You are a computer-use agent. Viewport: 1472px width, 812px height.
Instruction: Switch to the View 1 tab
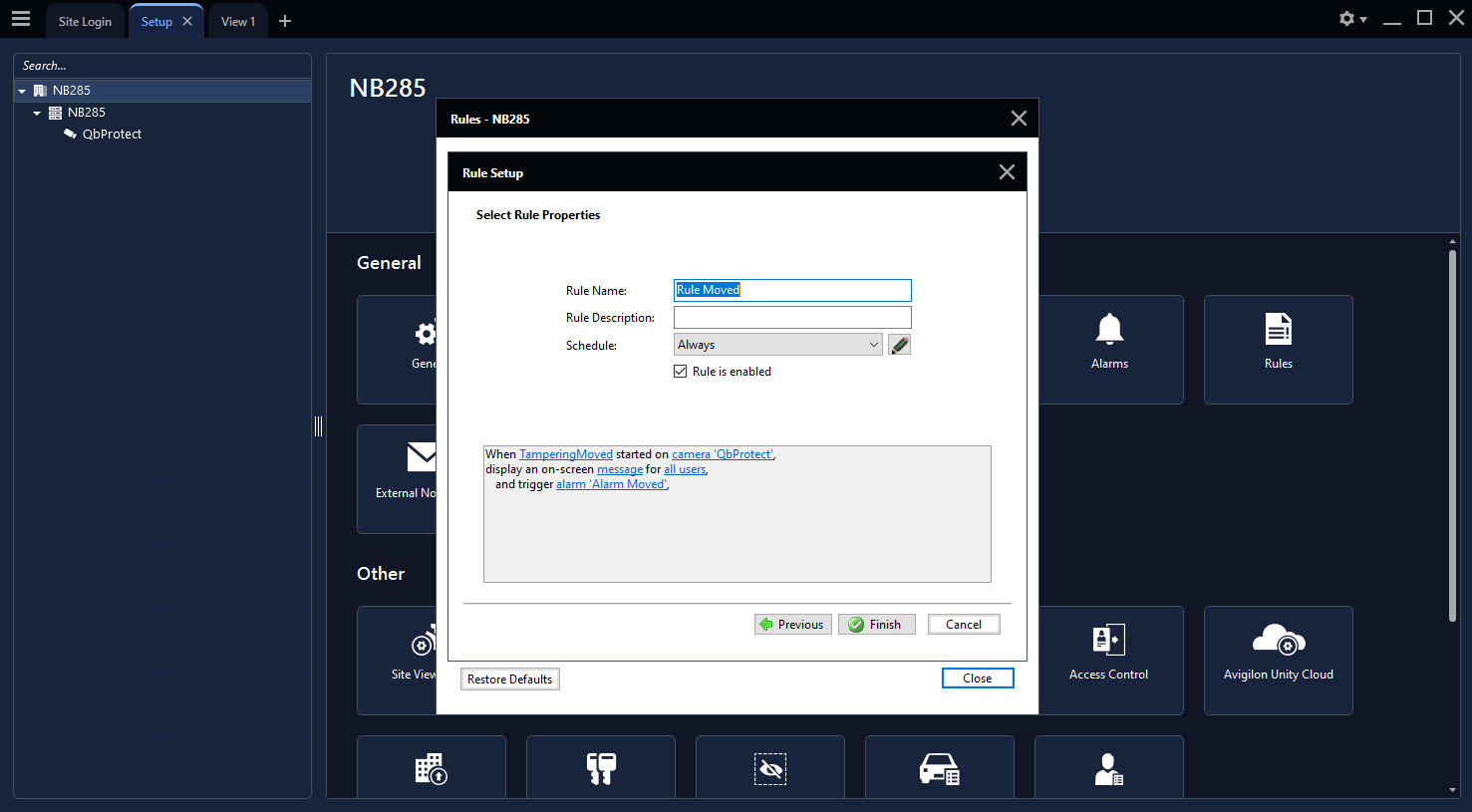237,22
